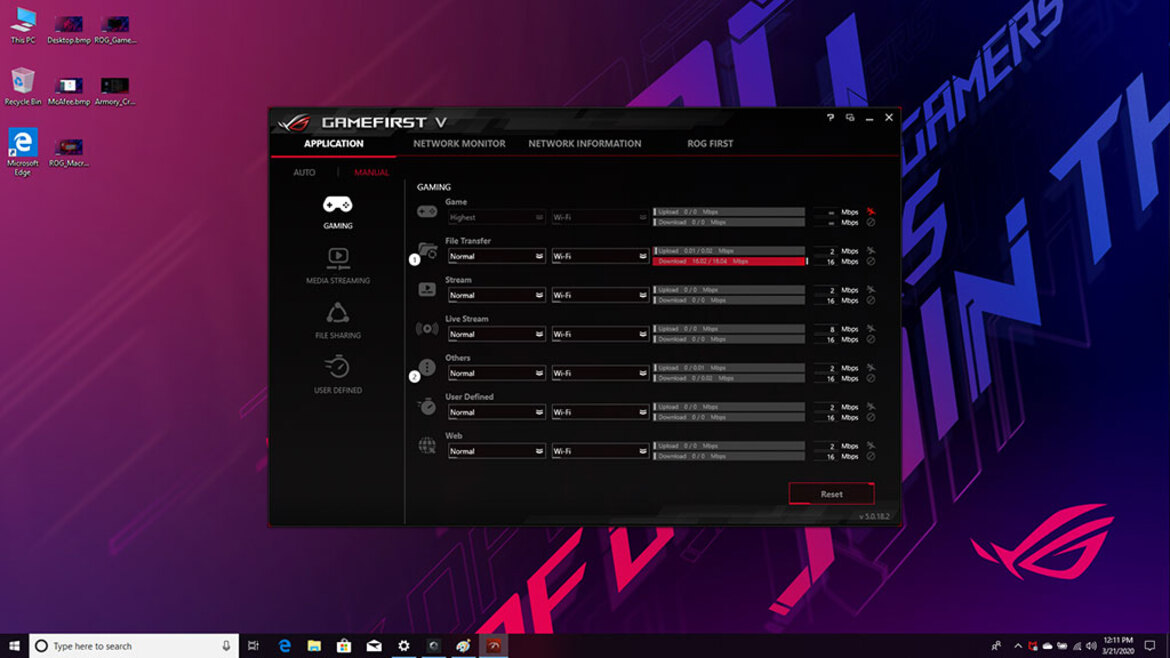Toggle boost for User Defined row
This screenshot has width=1170, height=658.
click(870, 407)
